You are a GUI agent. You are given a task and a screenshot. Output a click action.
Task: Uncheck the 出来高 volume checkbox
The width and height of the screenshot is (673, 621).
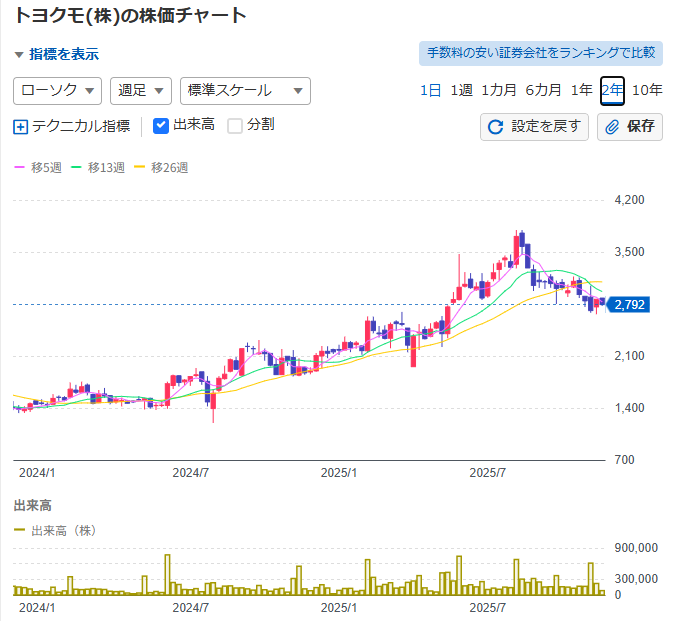coord(161,126)
